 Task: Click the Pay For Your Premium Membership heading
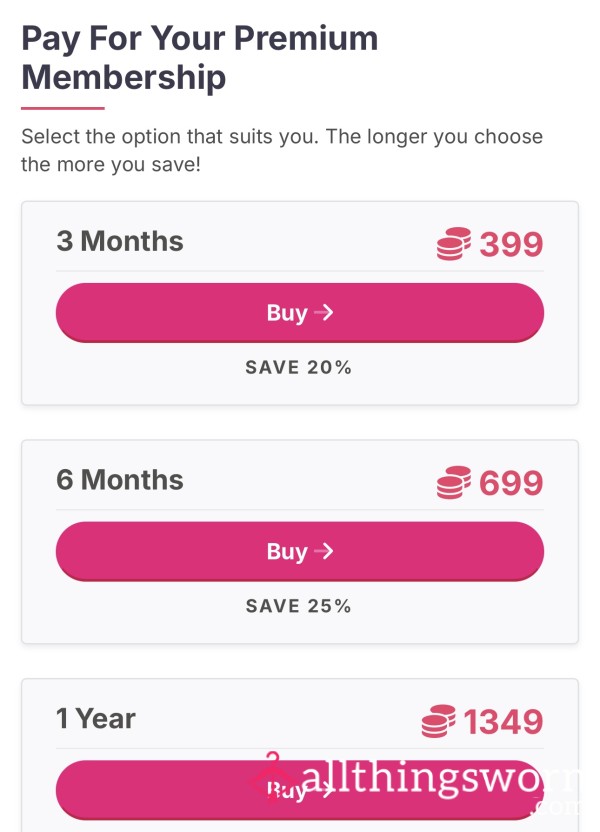coord(200,58)
